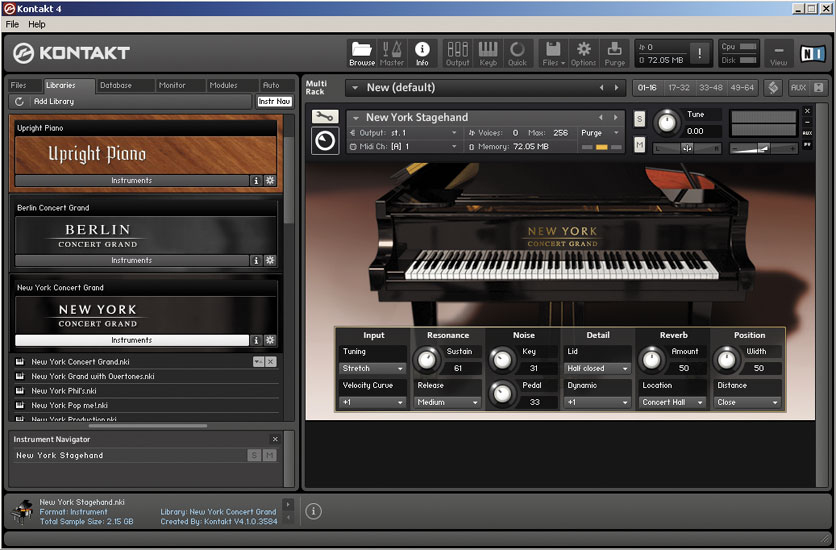
Task: Click the instrument volume slider
Action: click(764, 149)
